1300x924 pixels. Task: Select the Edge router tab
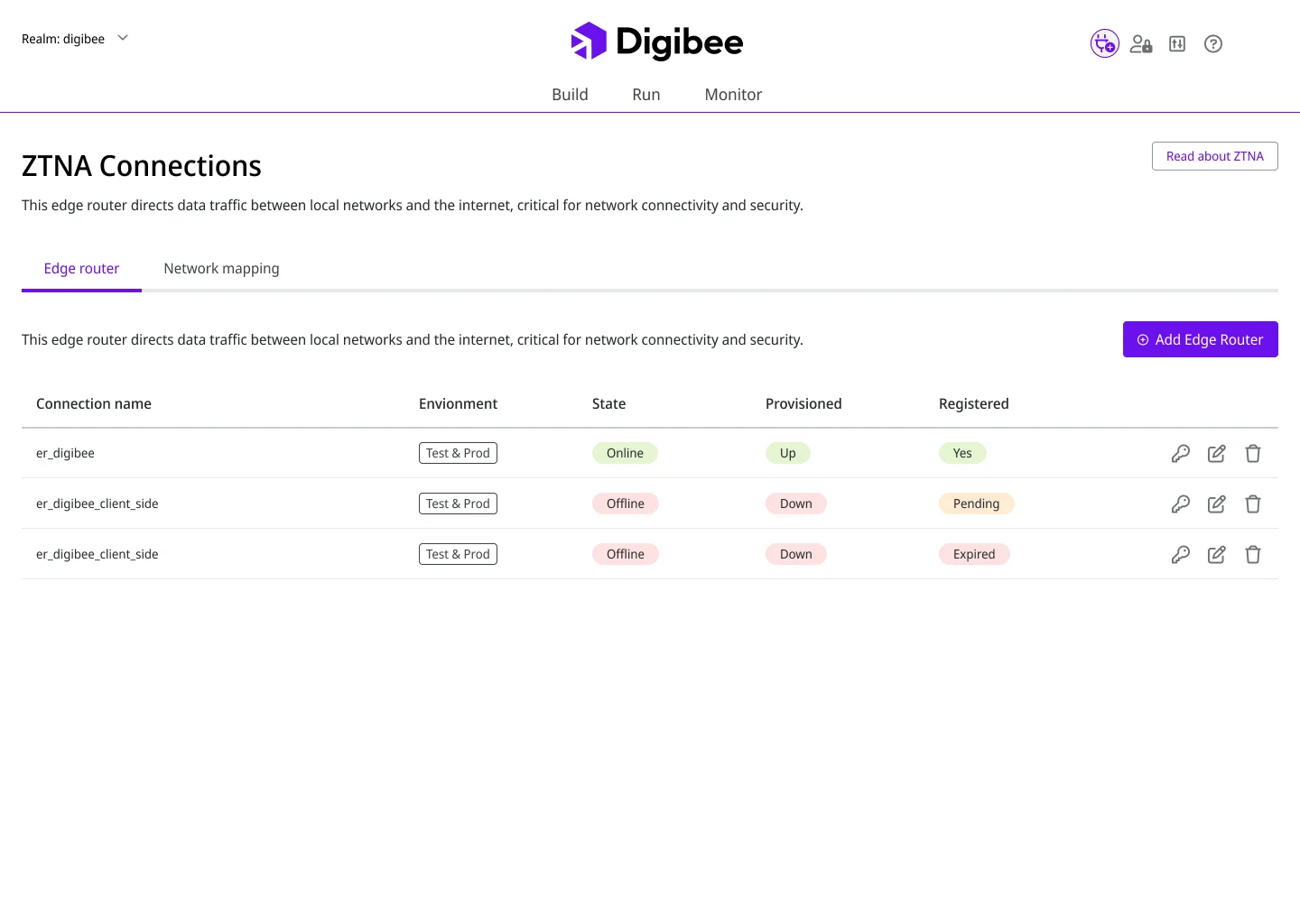click(81, 269)
